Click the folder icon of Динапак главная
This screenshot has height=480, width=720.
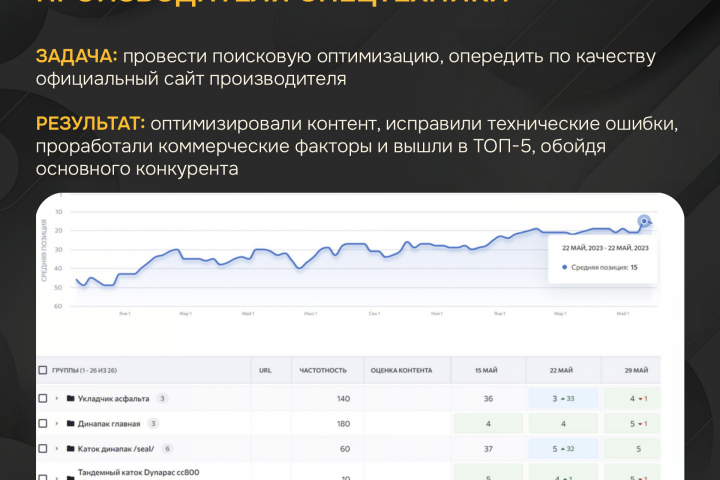[x=70, y=424]
